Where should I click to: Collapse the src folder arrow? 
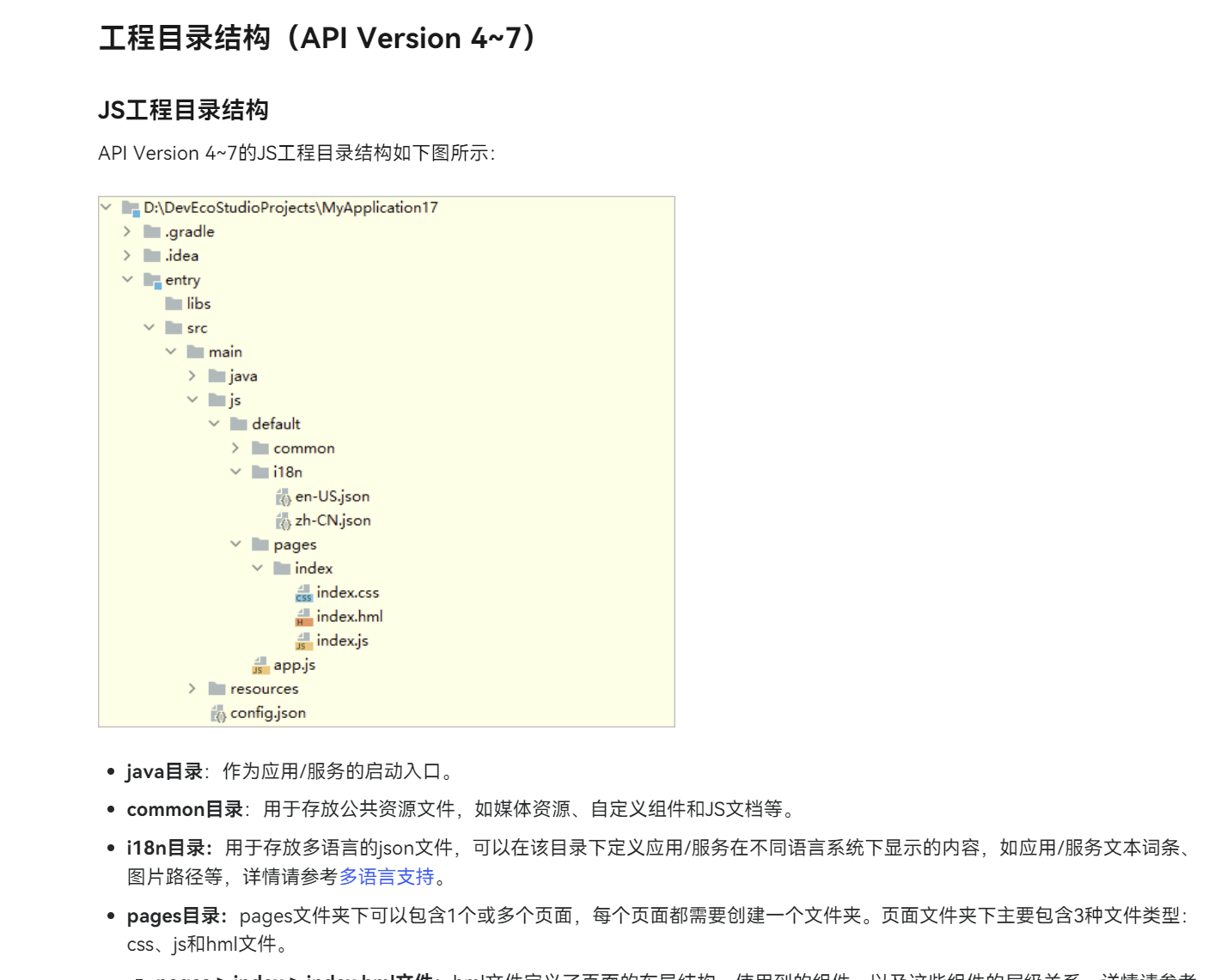tap(149, 327)
